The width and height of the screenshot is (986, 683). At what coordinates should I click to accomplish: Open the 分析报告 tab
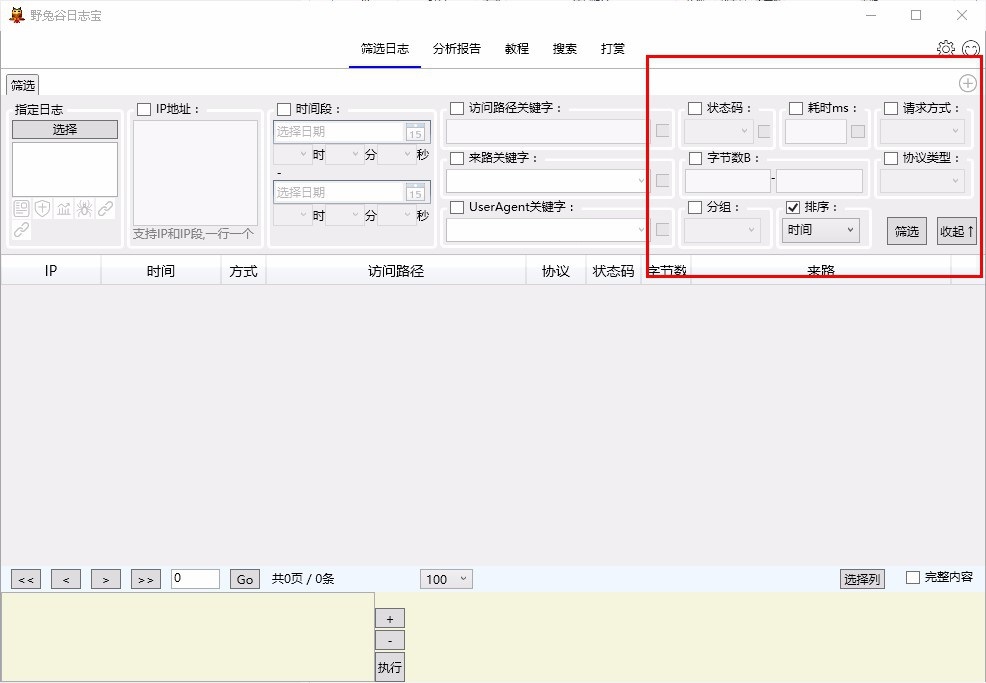[457, 48]
